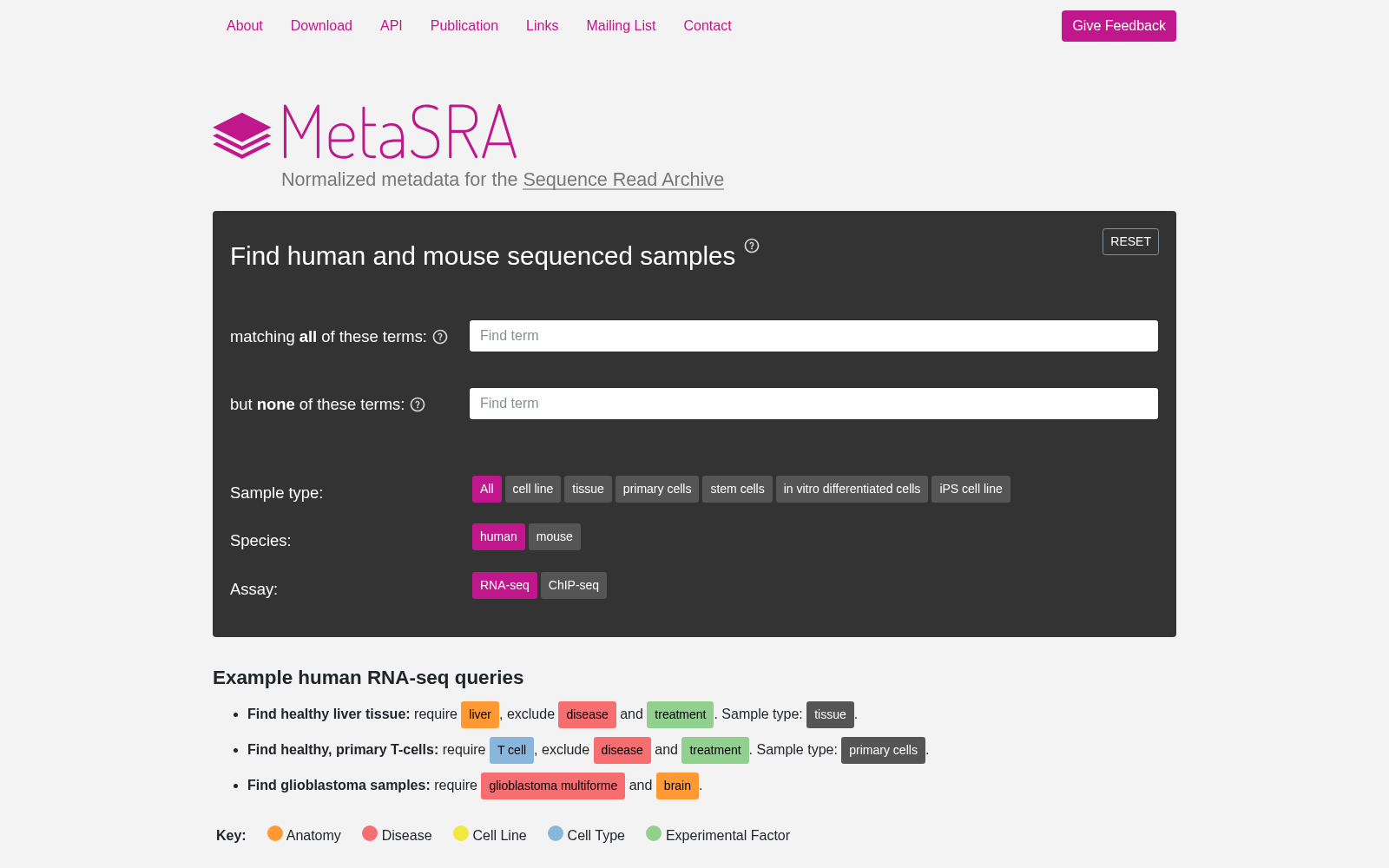Open help icon for but none terms

click(418, 404)
